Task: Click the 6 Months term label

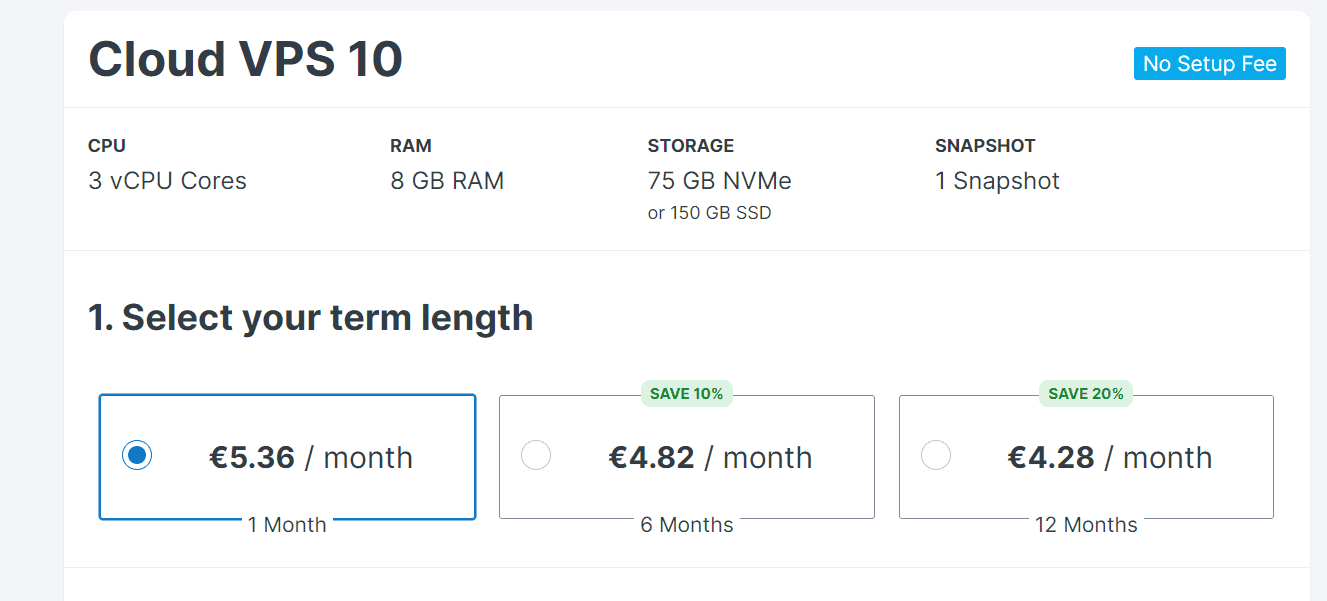Action: click(x=687, y=525)
